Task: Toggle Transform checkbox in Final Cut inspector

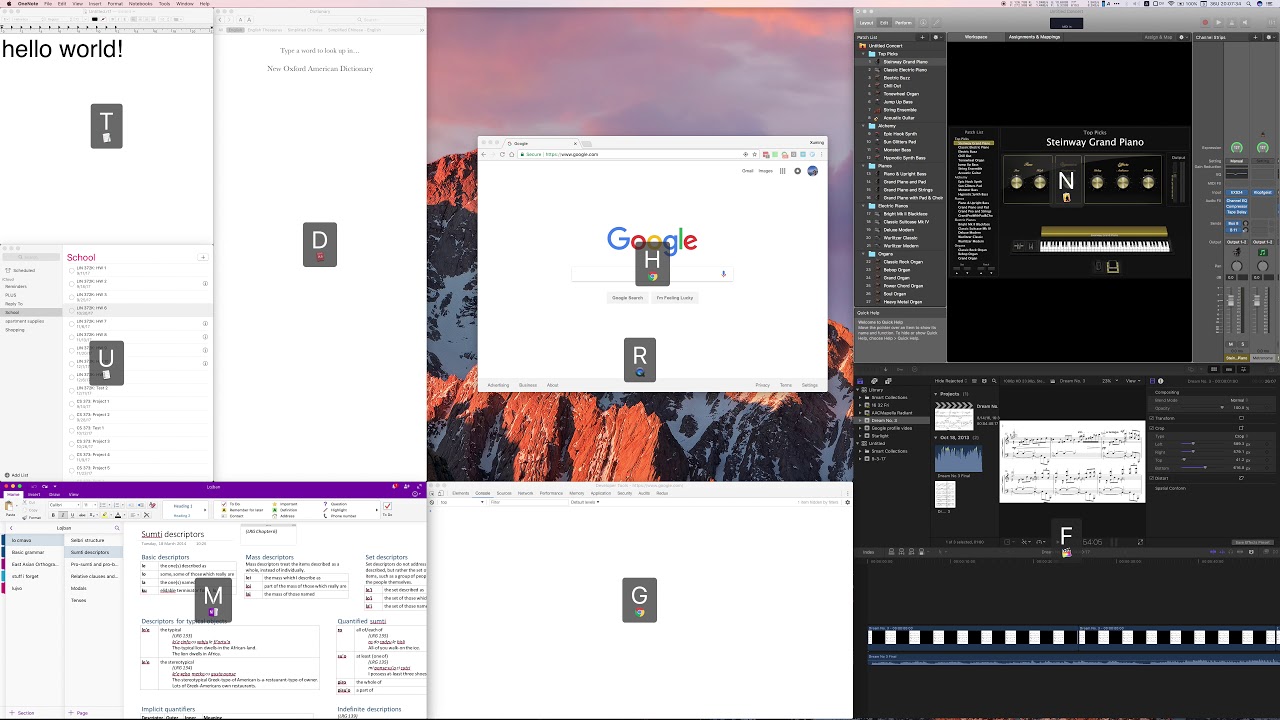Action: 1151,418
